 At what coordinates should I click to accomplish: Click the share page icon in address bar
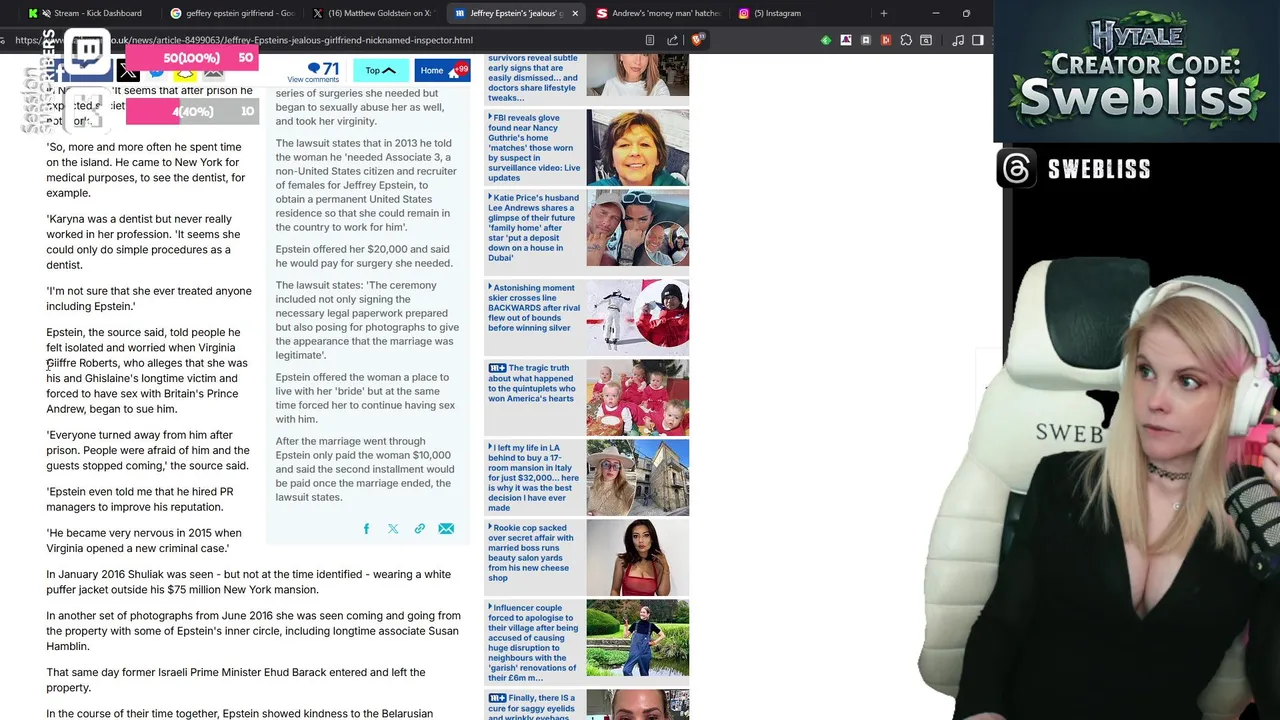click(672, 40)
